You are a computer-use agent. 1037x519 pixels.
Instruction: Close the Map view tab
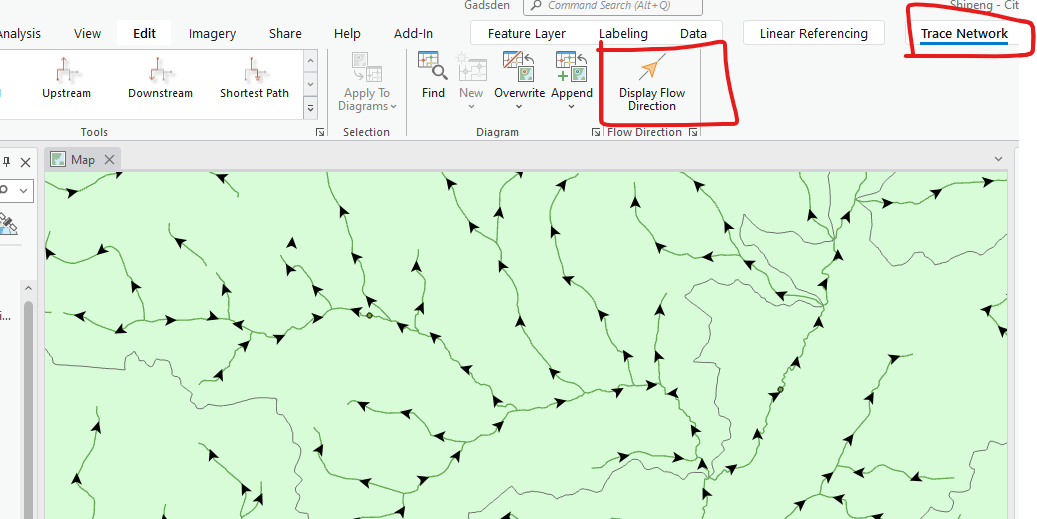point(109,160)
